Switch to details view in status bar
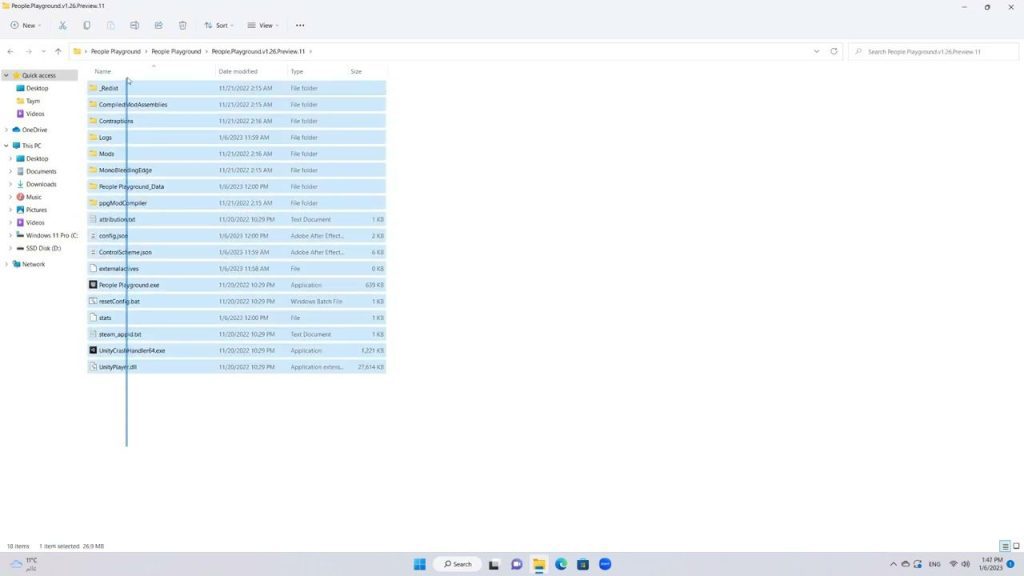The width and height of the screenshot is (1024, 576). point(1004,546)
